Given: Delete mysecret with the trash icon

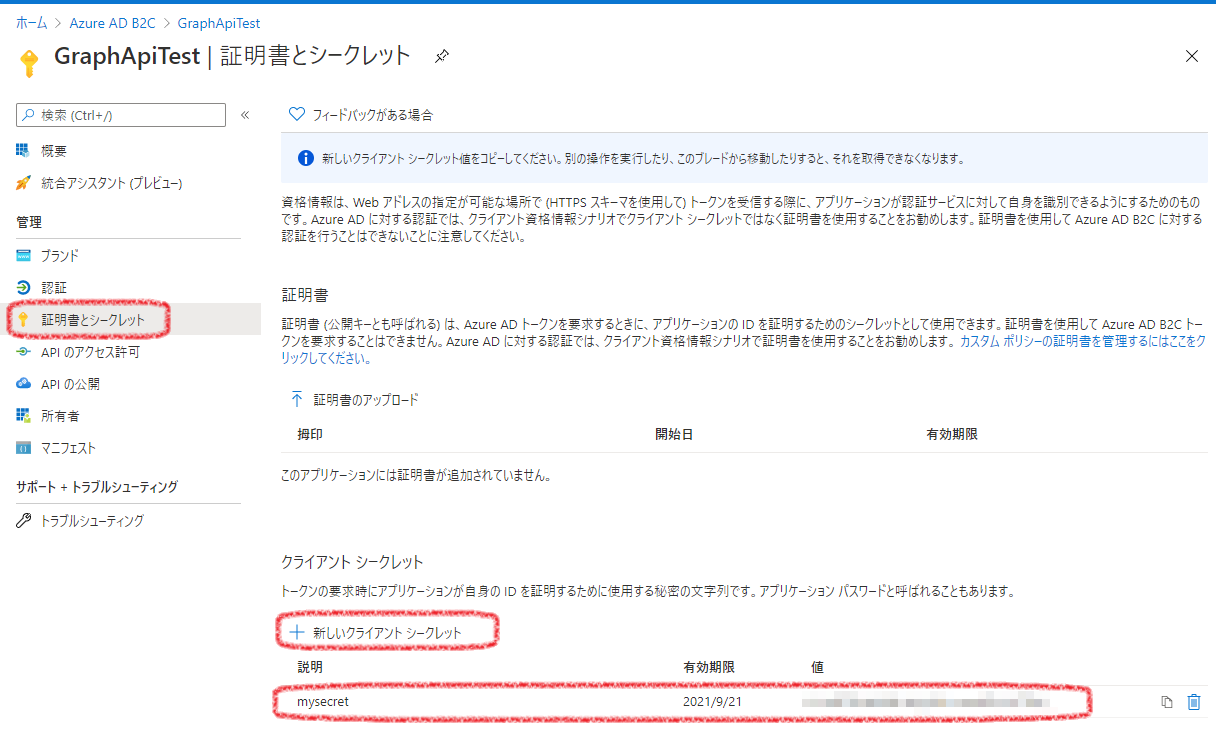Looking at the screenshot, I should click(x=1193, y=702).
